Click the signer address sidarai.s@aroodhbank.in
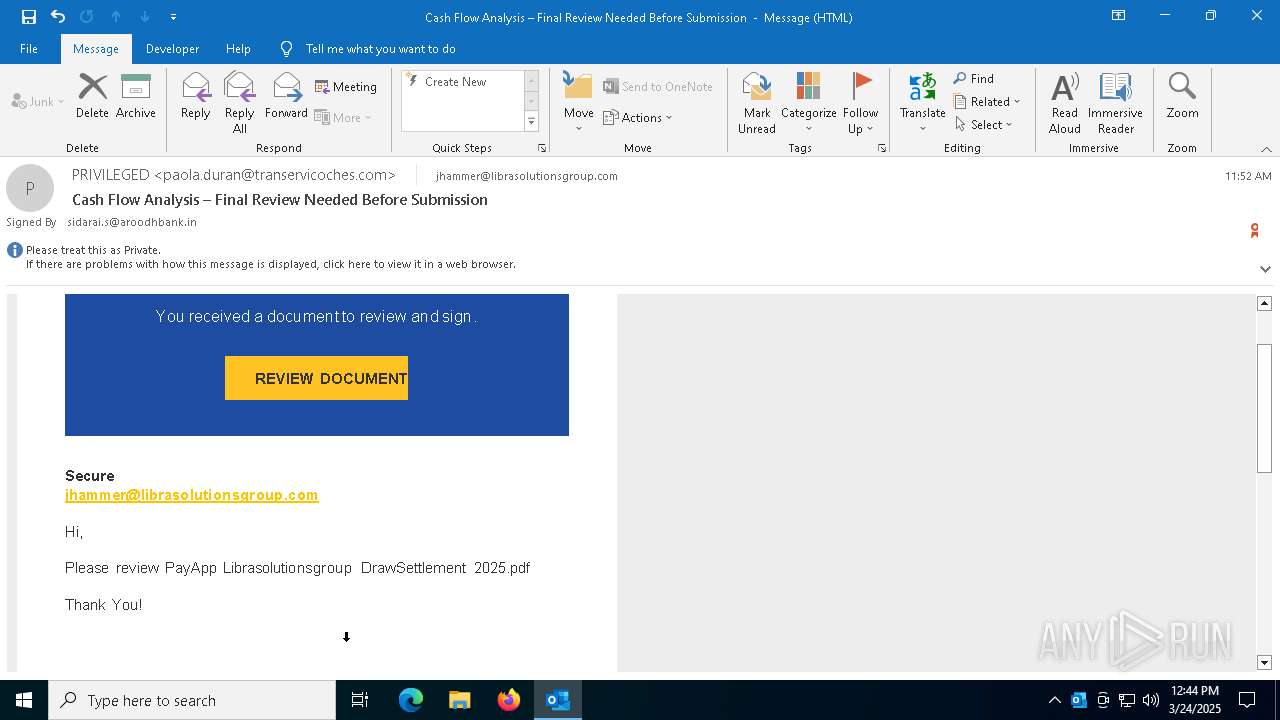 click(131, 222)
